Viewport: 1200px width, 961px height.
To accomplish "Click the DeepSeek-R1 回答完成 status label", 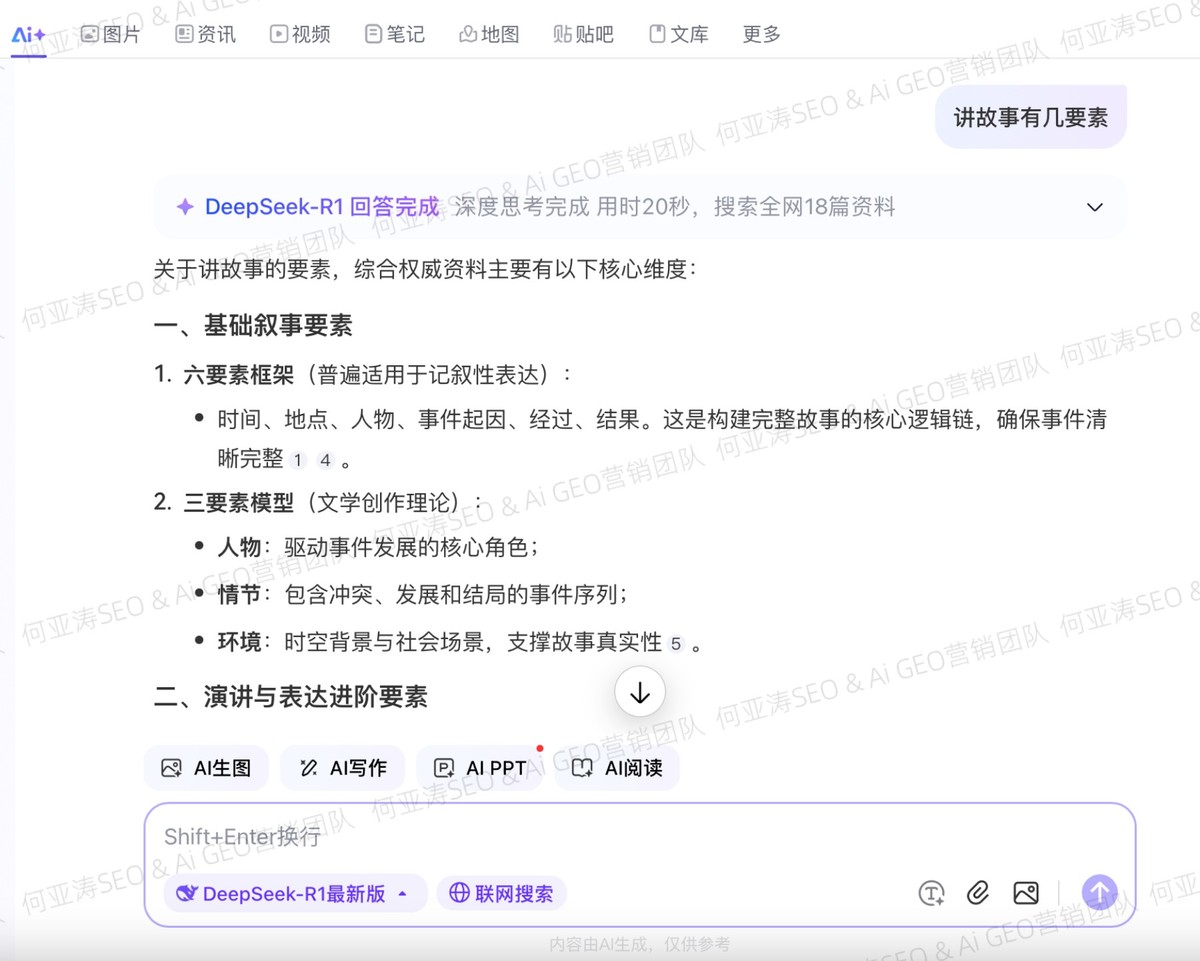I will pyautogui.click(x=322, y=207).
